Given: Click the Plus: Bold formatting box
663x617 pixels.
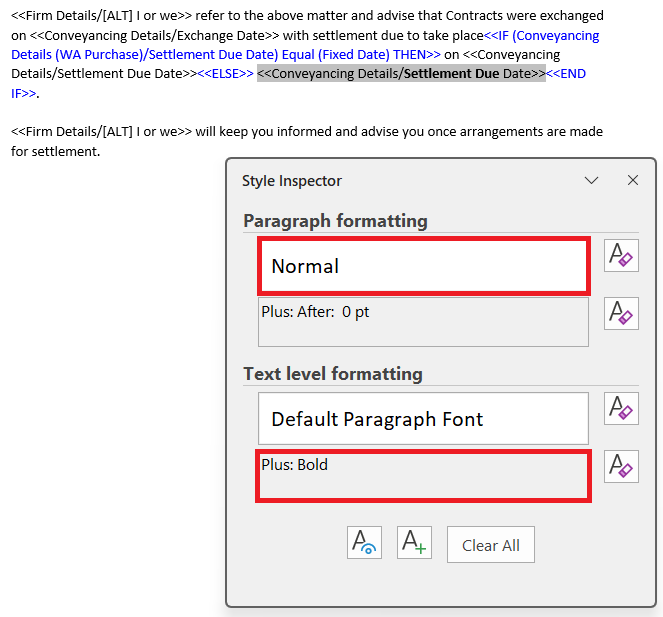Looking at the screenshot, I should coord(423,476).
